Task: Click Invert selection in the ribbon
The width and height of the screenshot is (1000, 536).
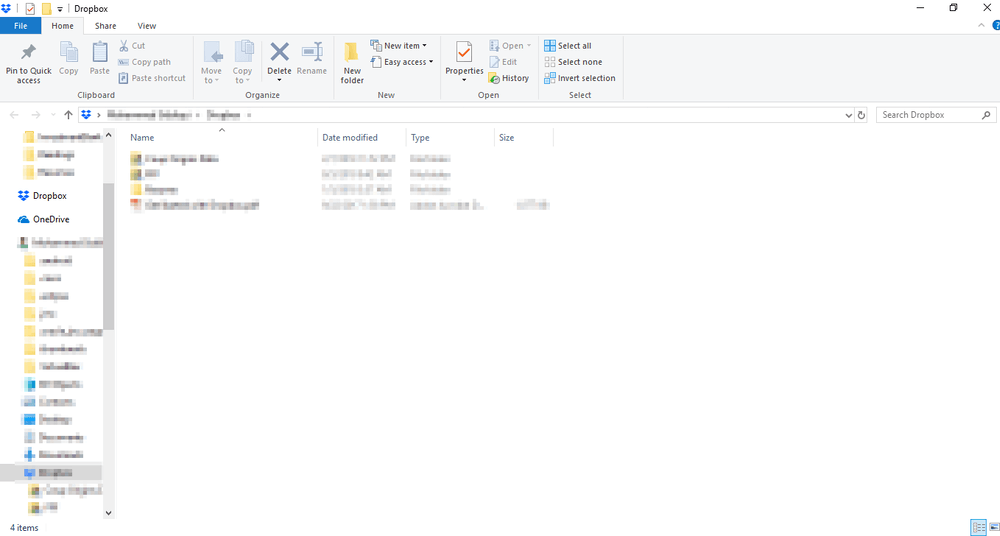Action: (x=580, y=78)
